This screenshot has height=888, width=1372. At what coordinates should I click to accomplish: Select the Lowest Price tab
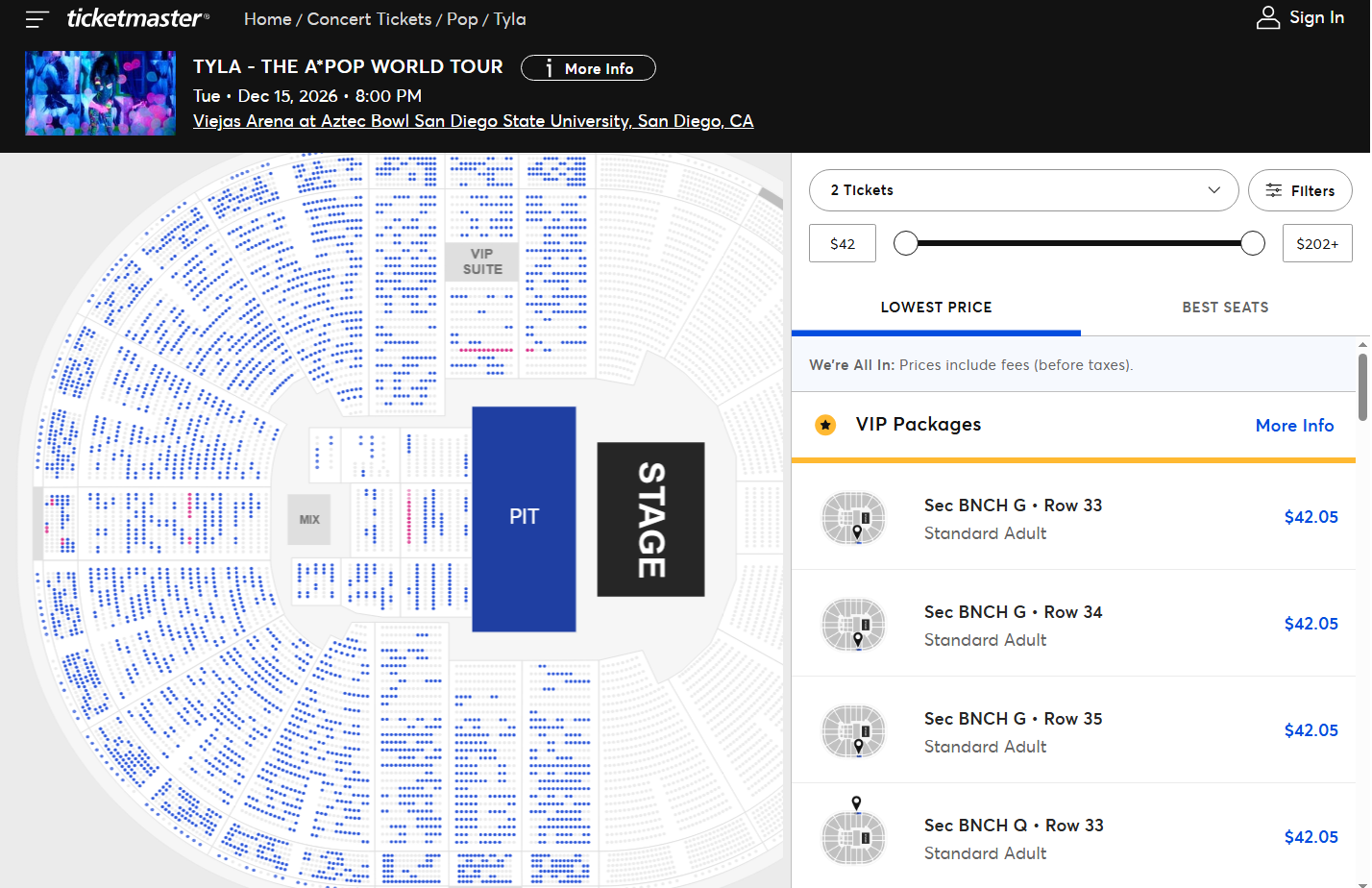(936, 308)
